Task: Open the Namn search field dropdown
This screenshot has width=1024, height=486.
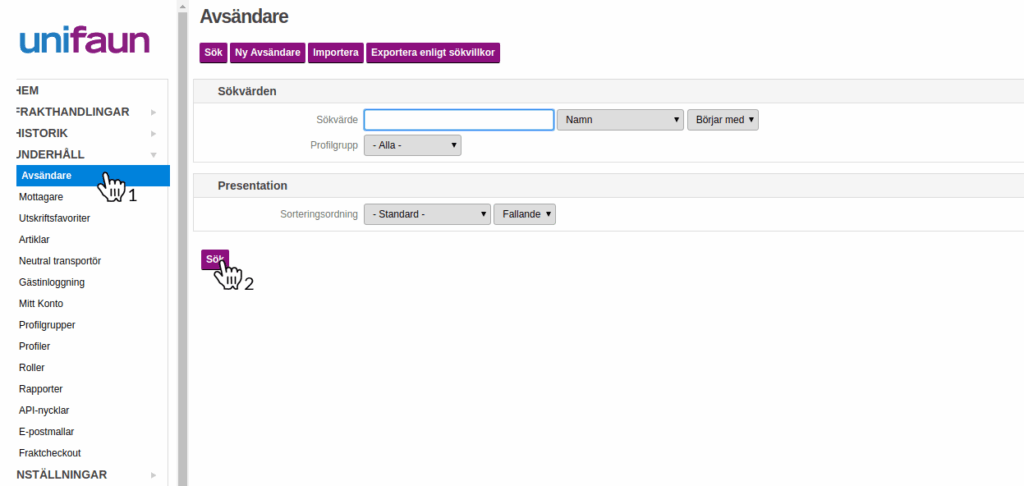Action: click(619, 120)
